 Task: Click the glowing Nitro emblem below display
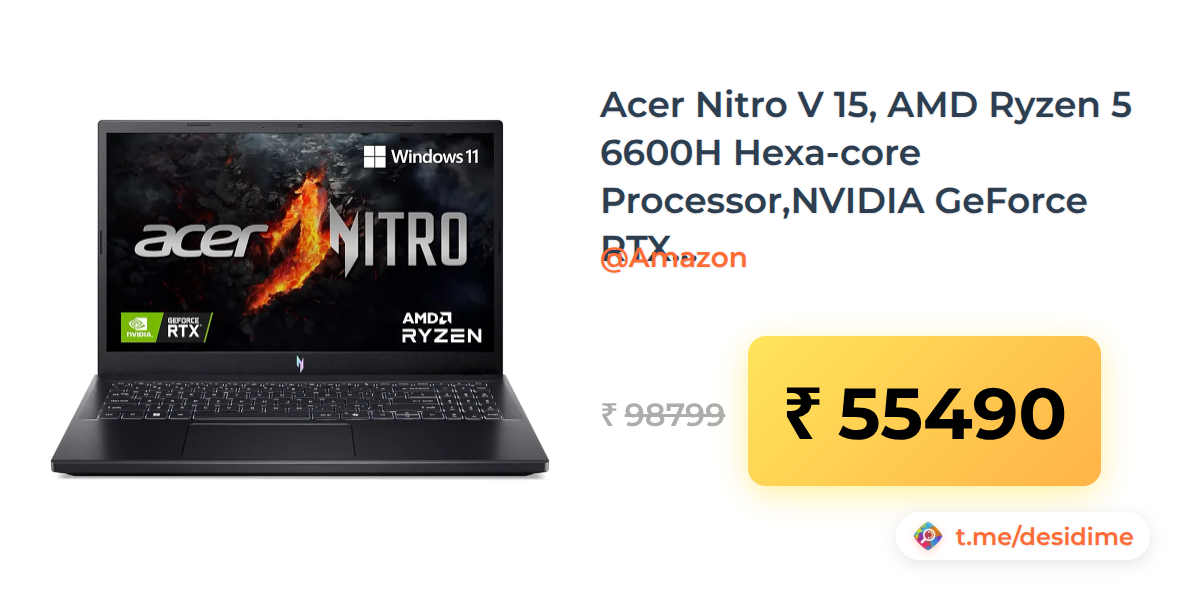tap(300, 363)
